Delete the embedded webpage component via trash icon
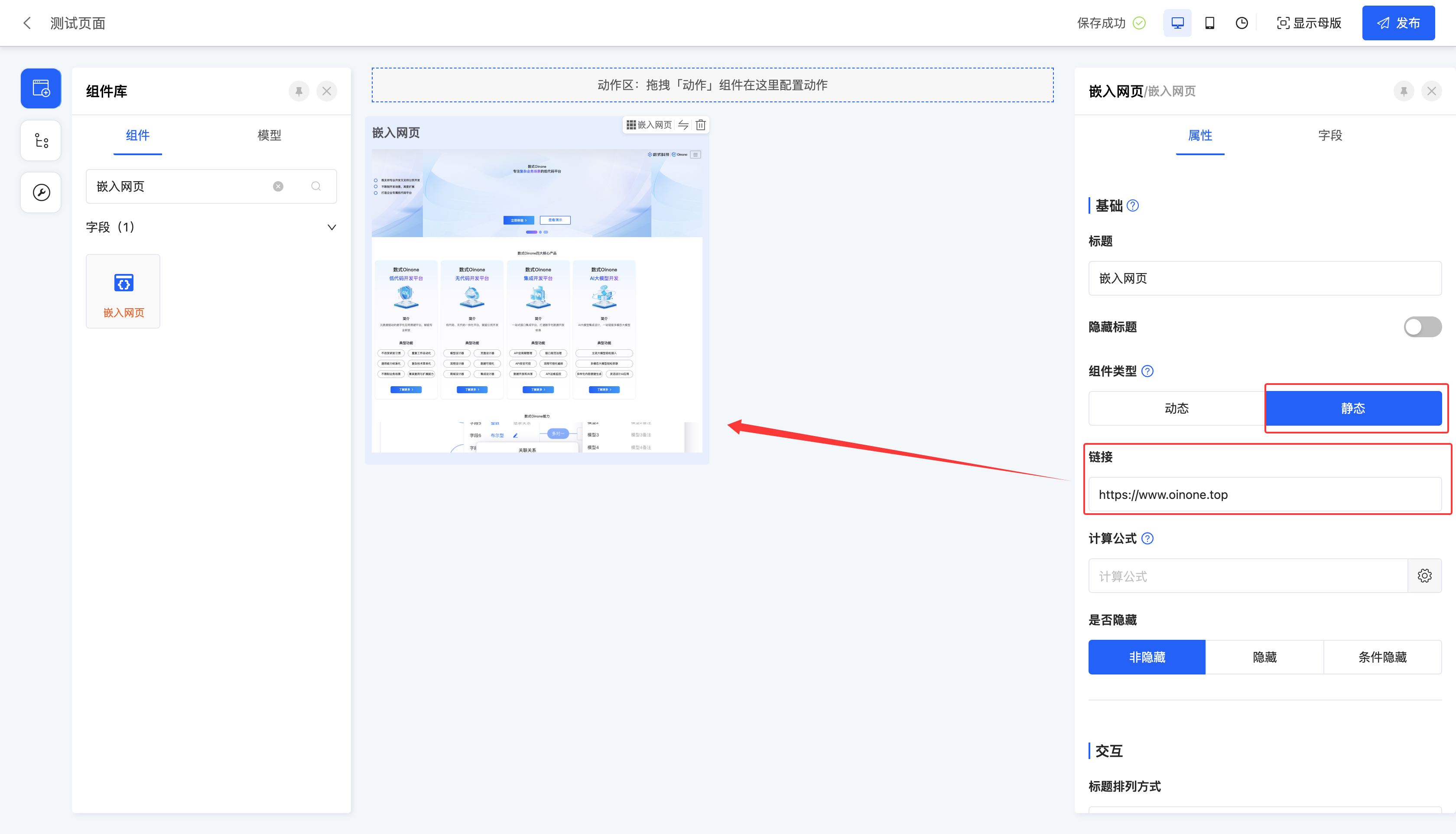This screenshot has width=1456, height=834. 701,125
